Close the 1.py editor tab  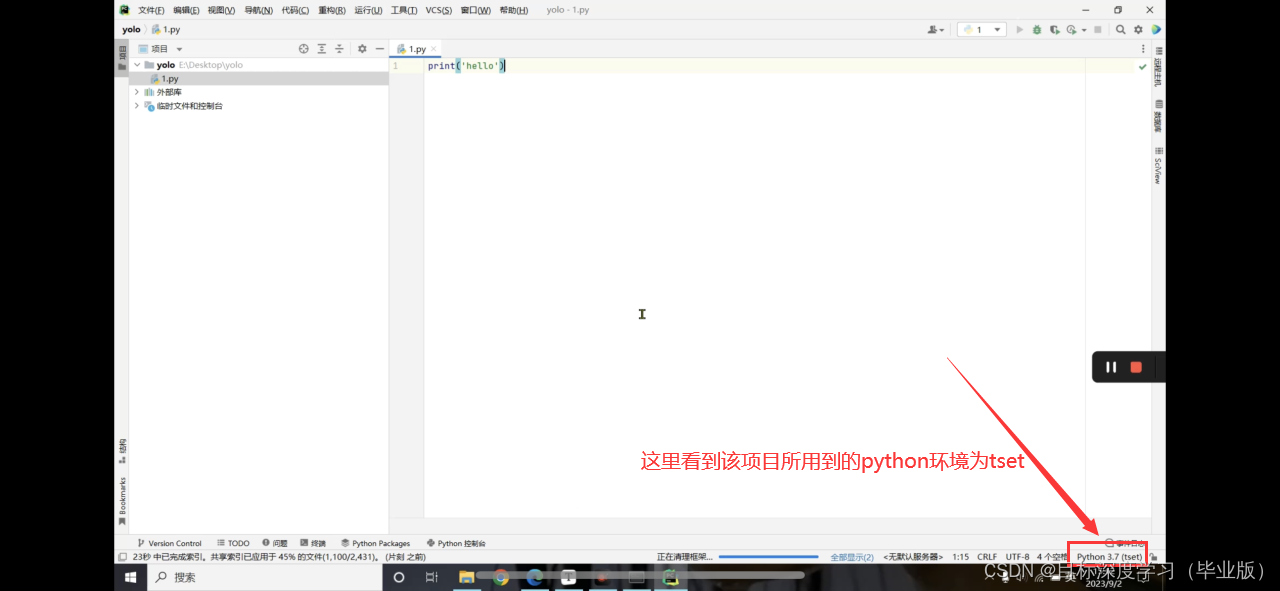pyautogui.click(x=434, y=48)
